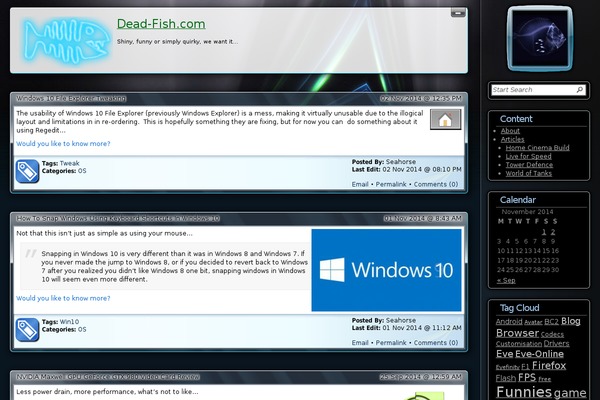Click the tag icon in File Explorer post
600x400 pixels.
pyautogui.click(x=27, y=171)
